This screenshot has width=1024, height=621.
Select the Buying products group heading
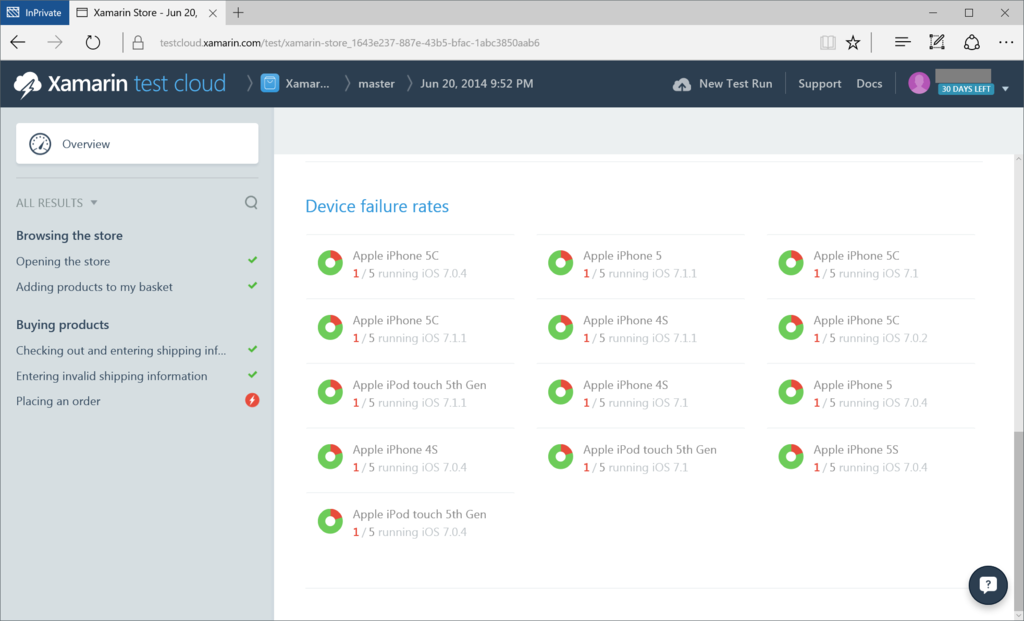63,325
